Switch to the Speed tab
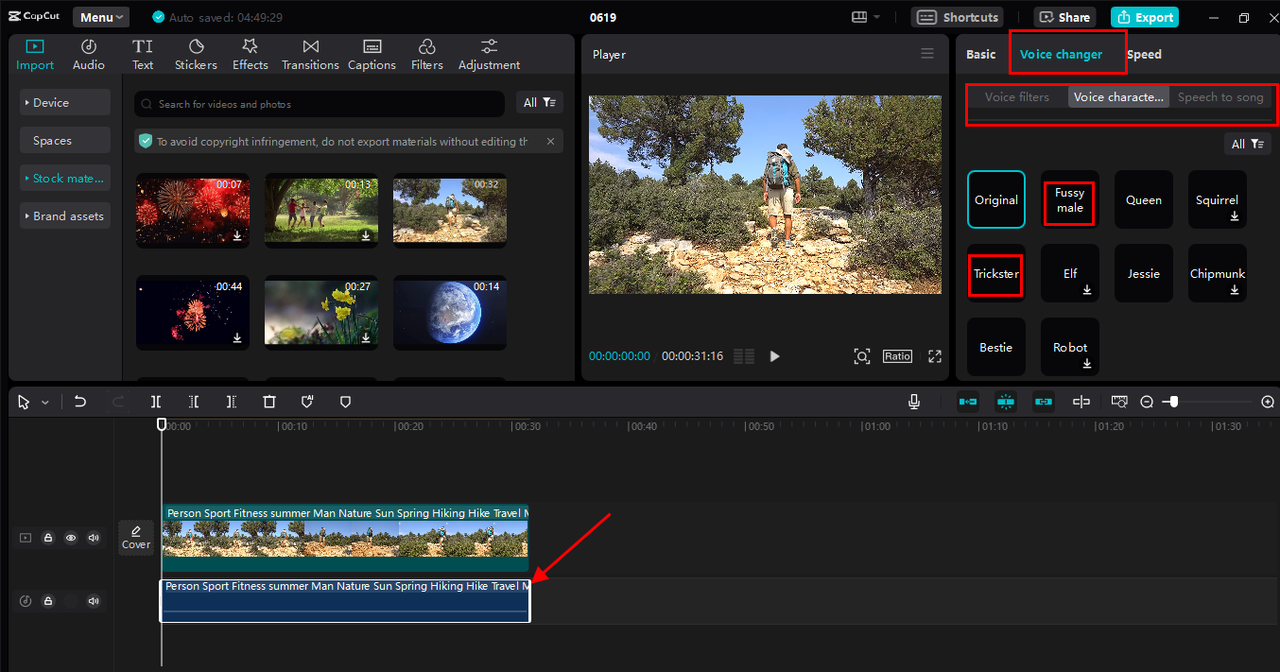Image resolution: width=1280 pixels, height=672 pixels. coord(1144,54)
